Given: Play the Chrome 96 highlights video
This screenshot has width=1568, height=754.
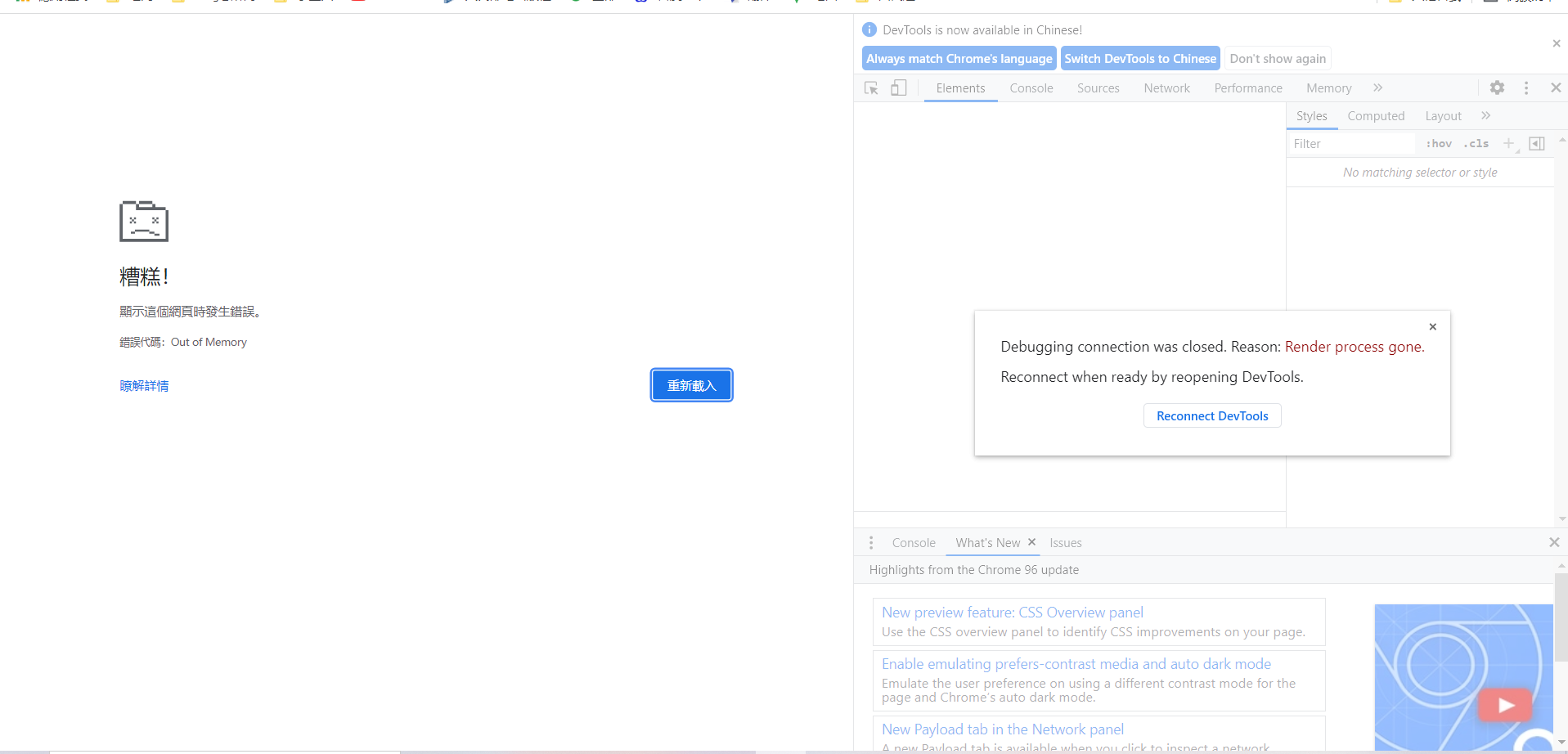Looking at the screenshot, I should [x=1505, y=705].
